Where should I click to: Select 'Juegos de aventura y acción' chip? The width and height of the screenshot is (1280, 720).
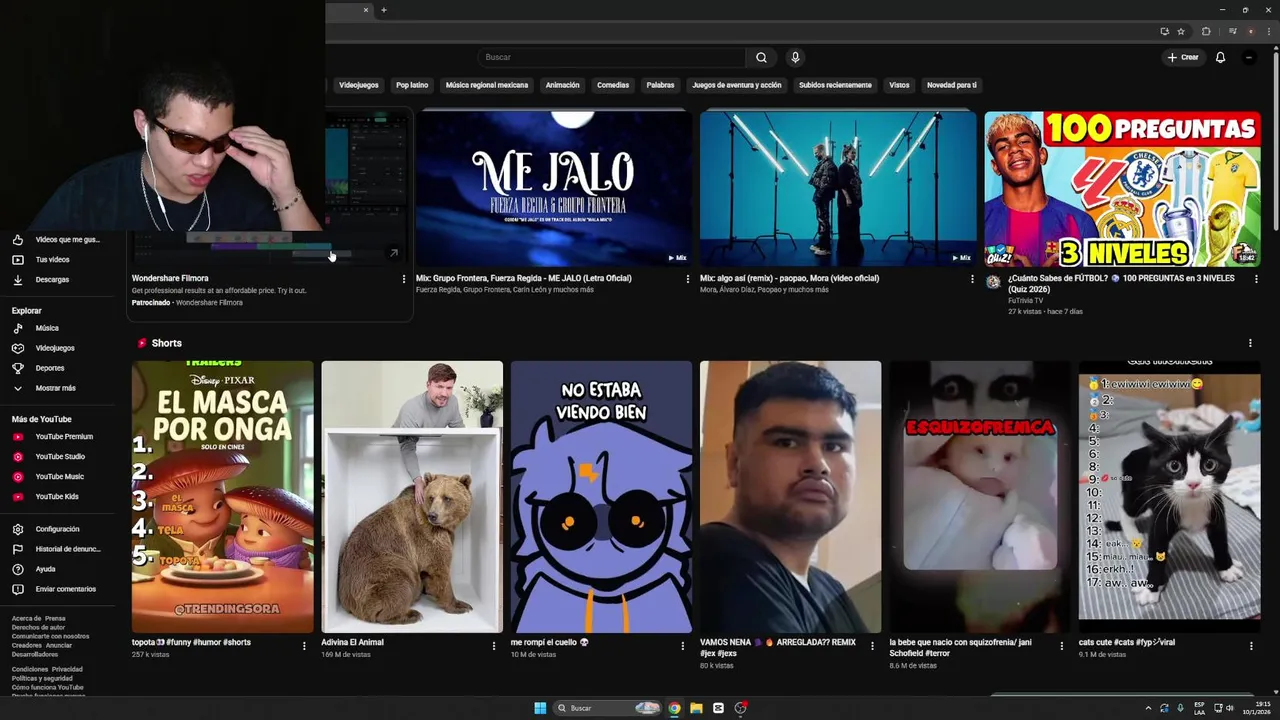(737, 85)
